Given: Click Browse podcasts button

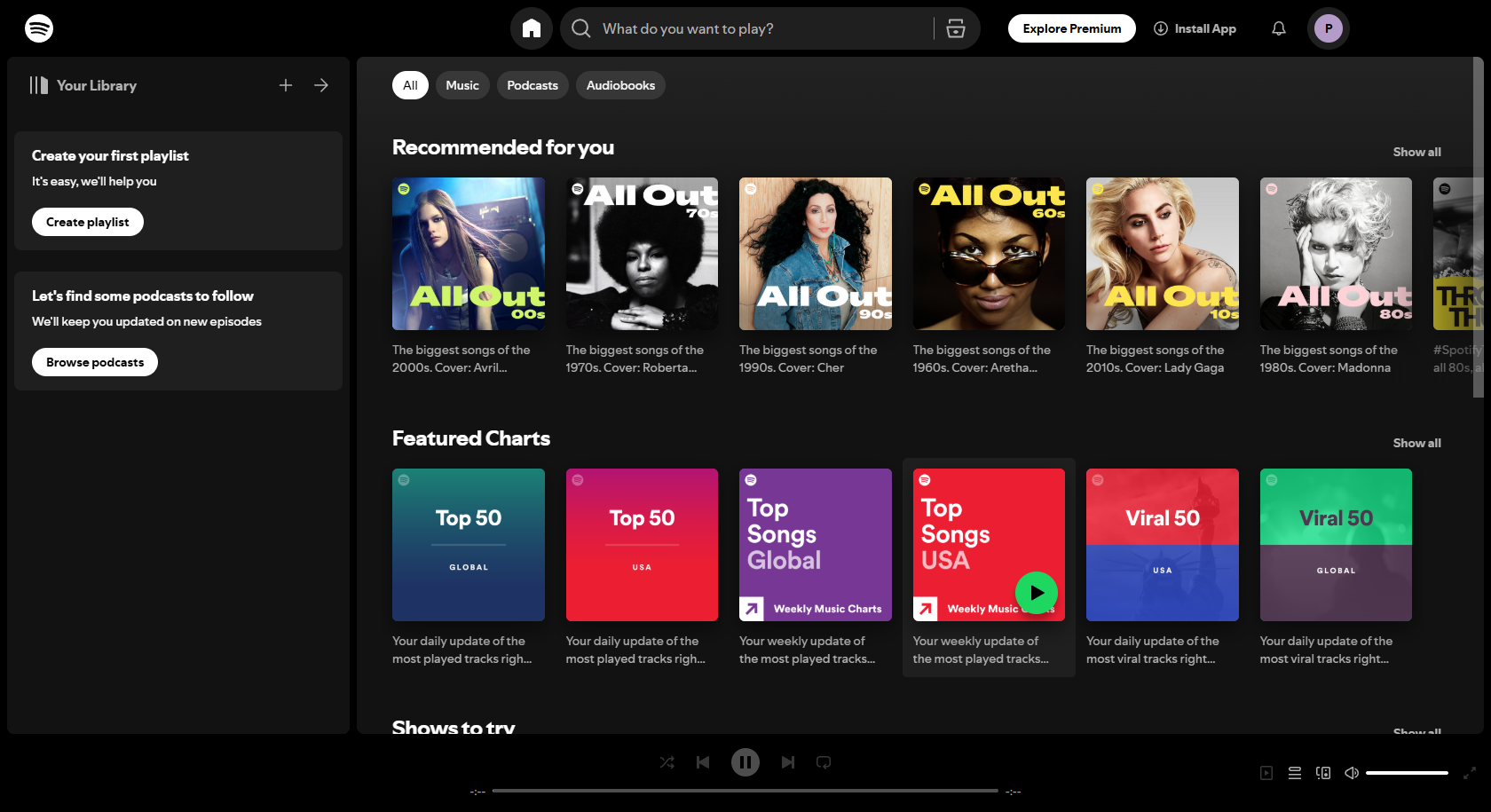Looking at the screenshot, I should [95, 362].
